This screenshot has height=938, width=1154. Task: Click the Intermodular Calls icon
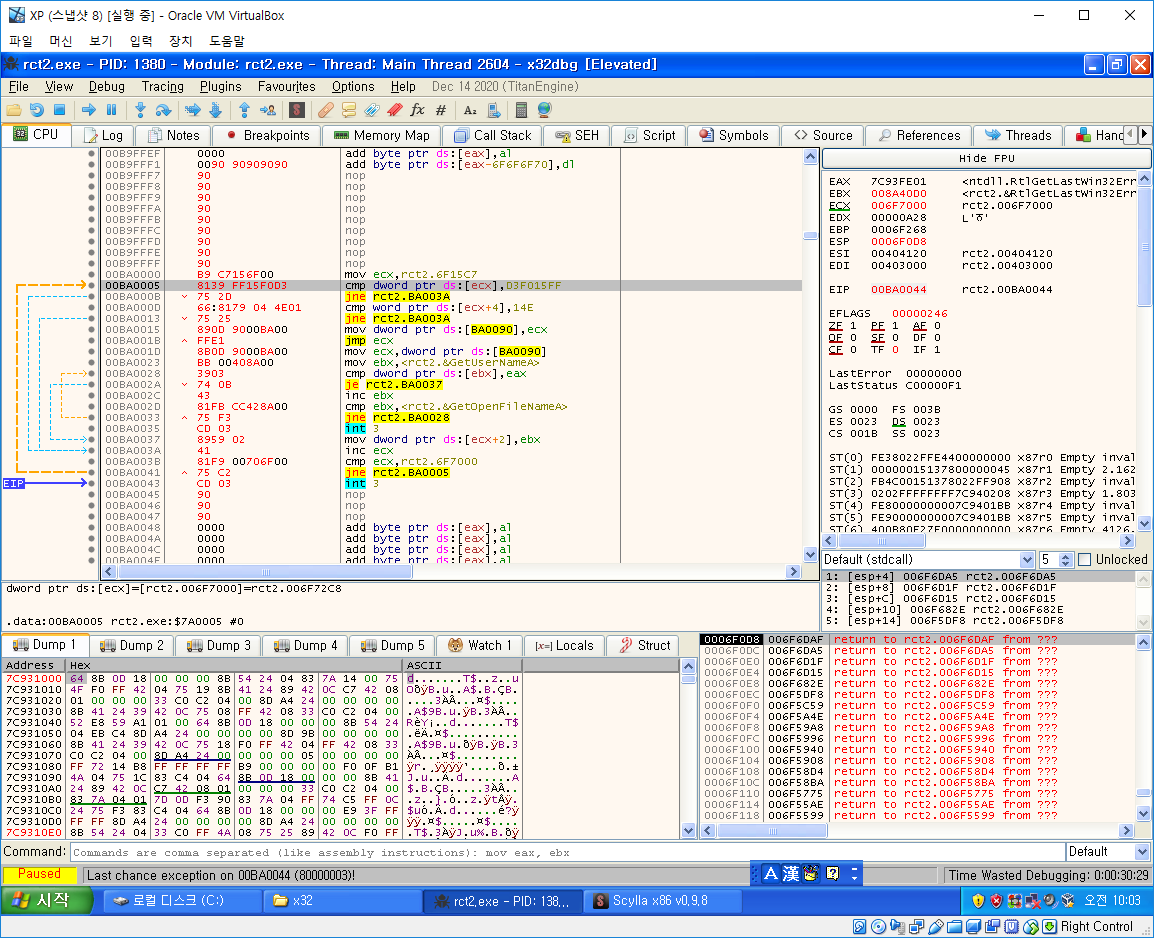point(494,110)
